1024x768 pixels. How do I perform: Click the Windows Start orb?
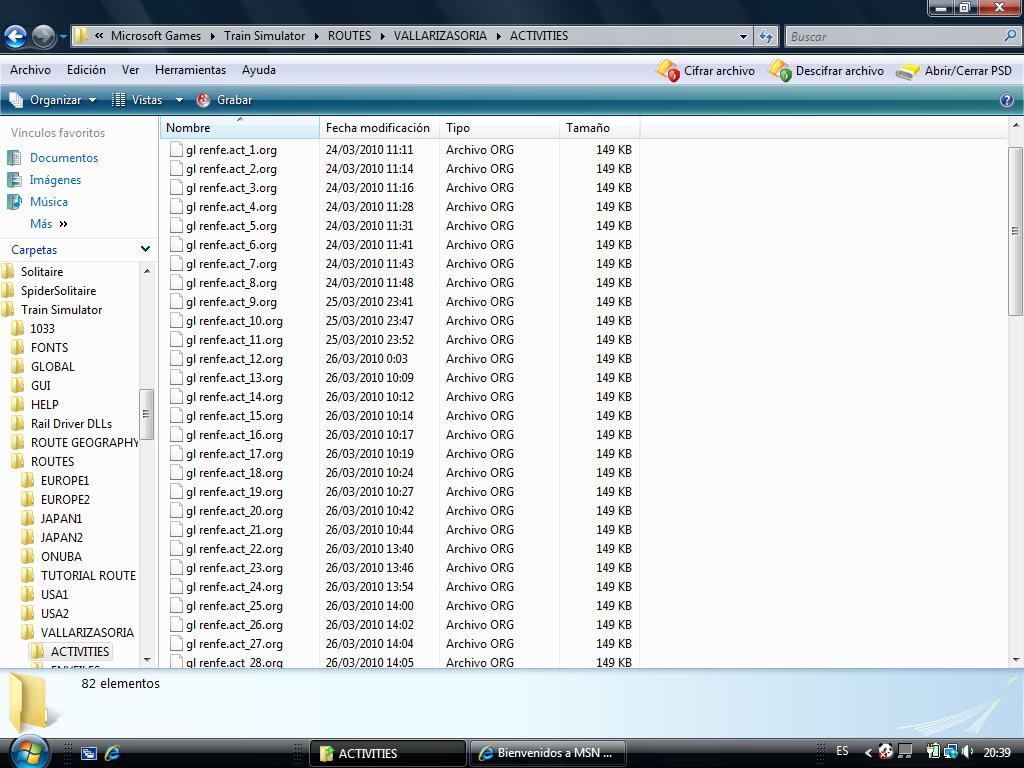(x=28, y=751)
